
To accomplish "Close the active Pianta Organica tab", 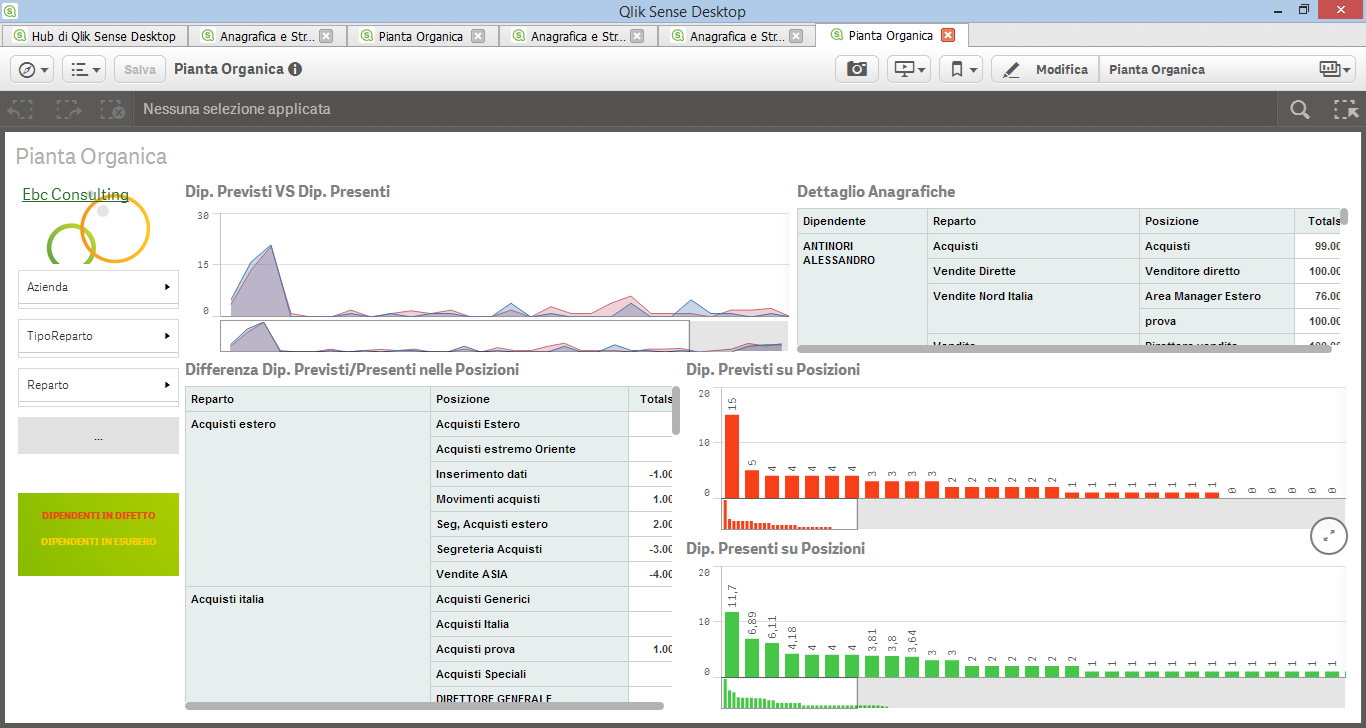I will point(948,35).
